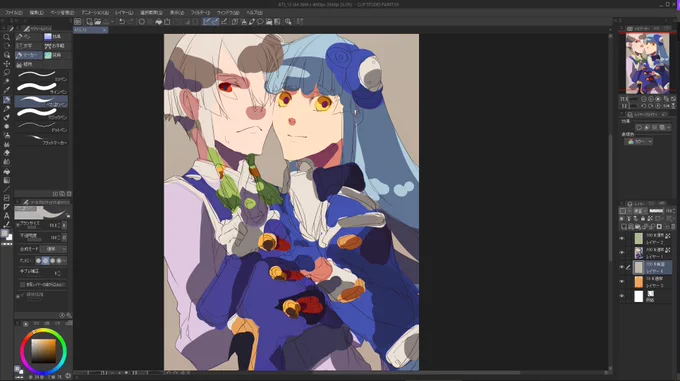
Task: Choose the フラットマーカー brush
Action: point(42,139)
